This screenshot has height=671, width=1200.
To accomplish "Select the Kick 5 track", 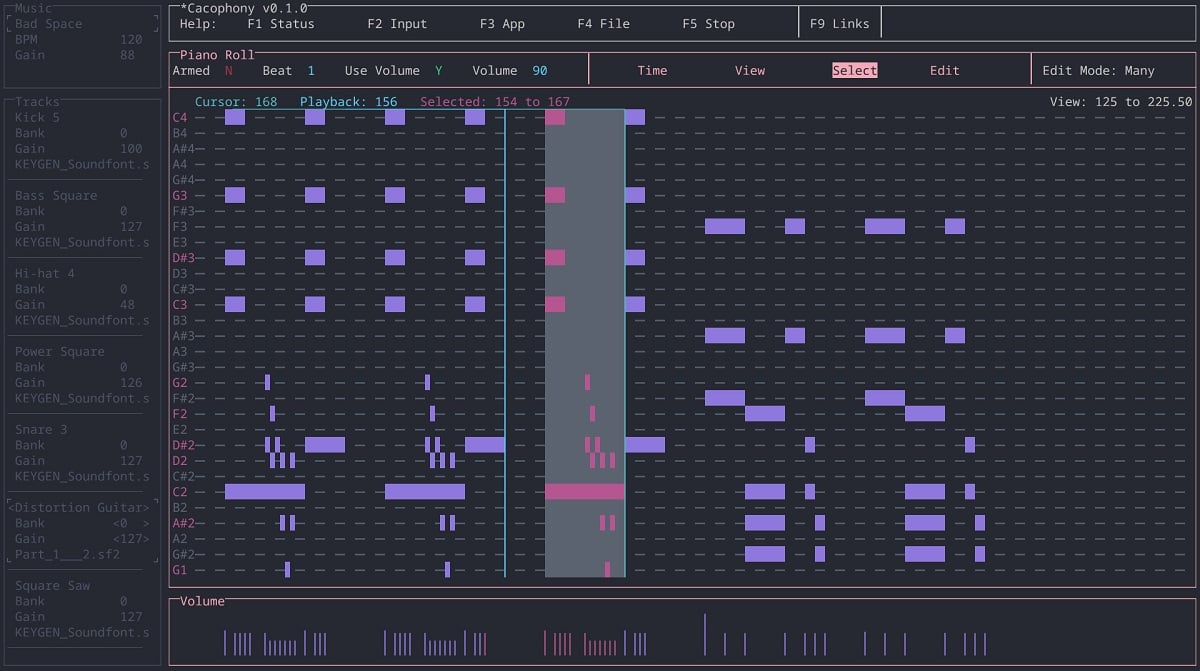I will tap(38, 118).
